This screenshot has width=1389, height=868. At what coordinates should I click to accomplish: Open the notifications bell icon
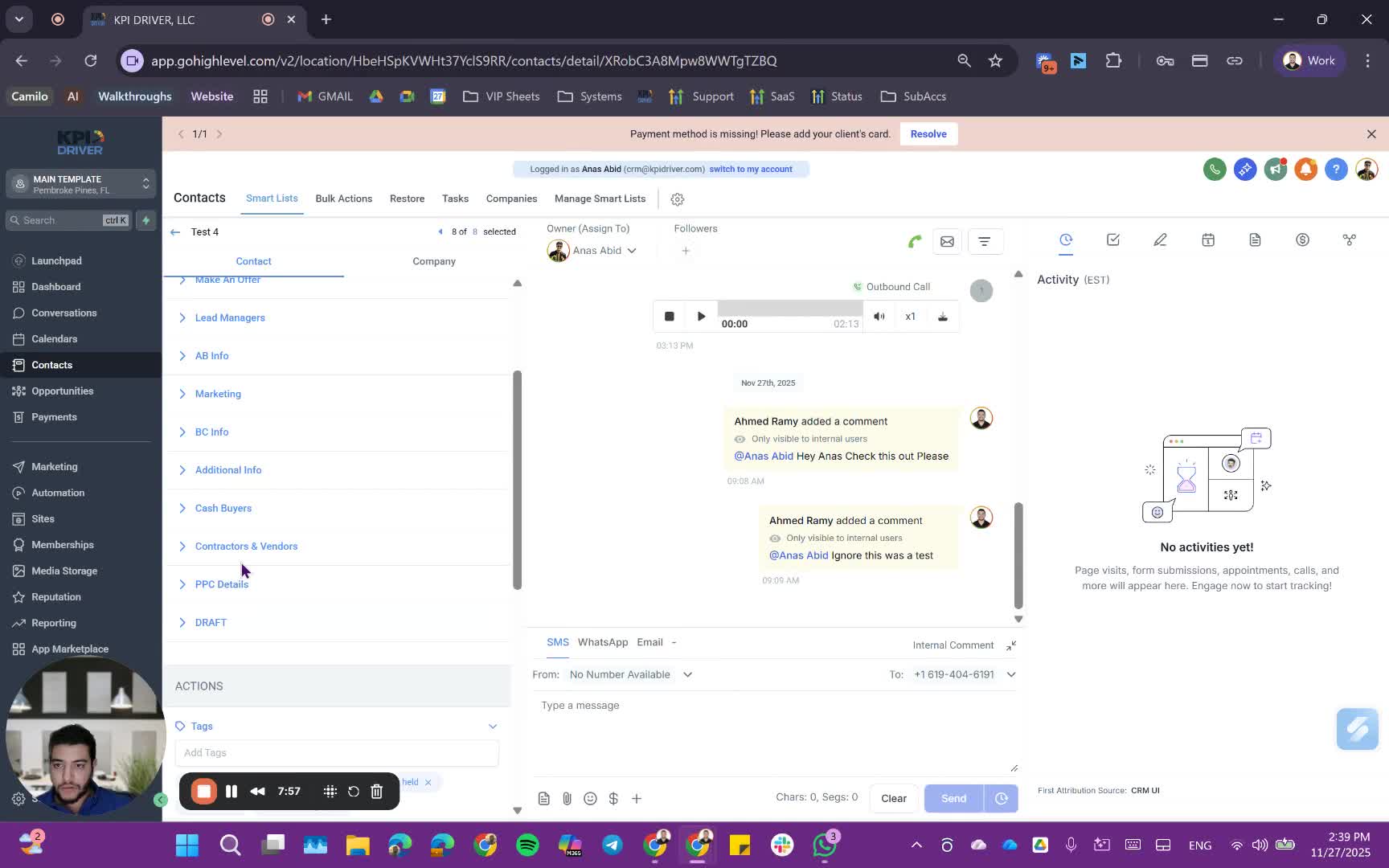[x=1305, y=170]
